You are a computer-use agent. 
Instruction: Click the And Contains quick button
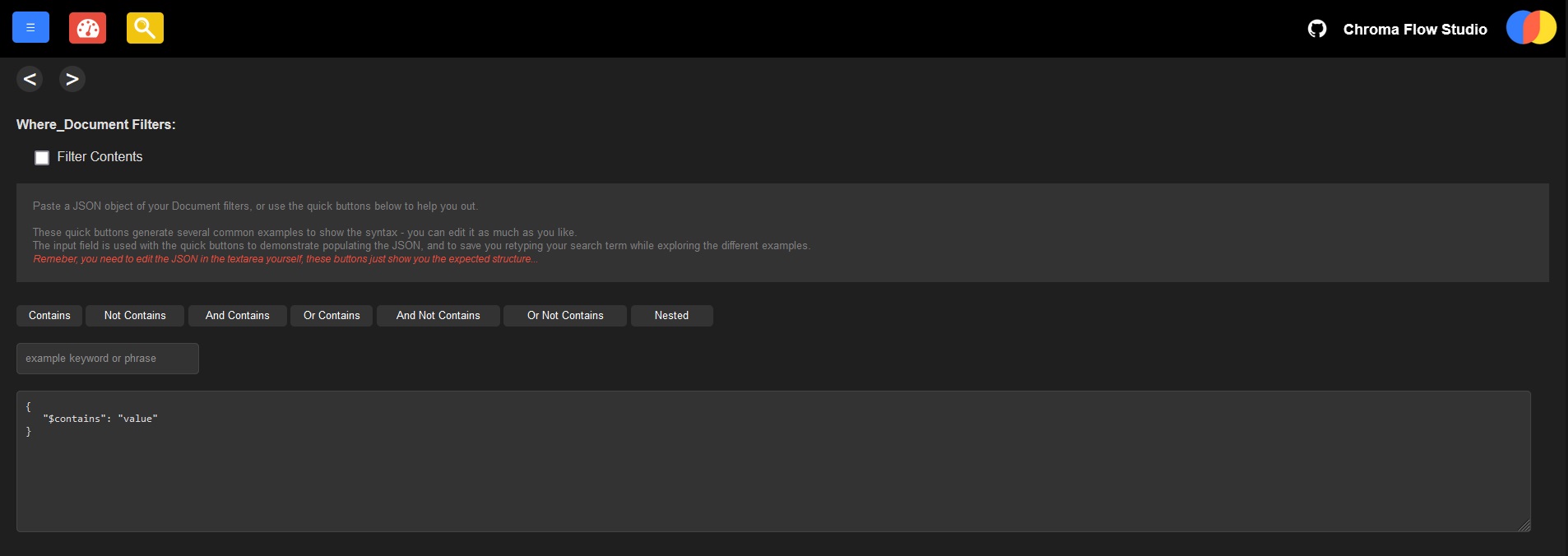pyautogui.click(x=238, y=316)
